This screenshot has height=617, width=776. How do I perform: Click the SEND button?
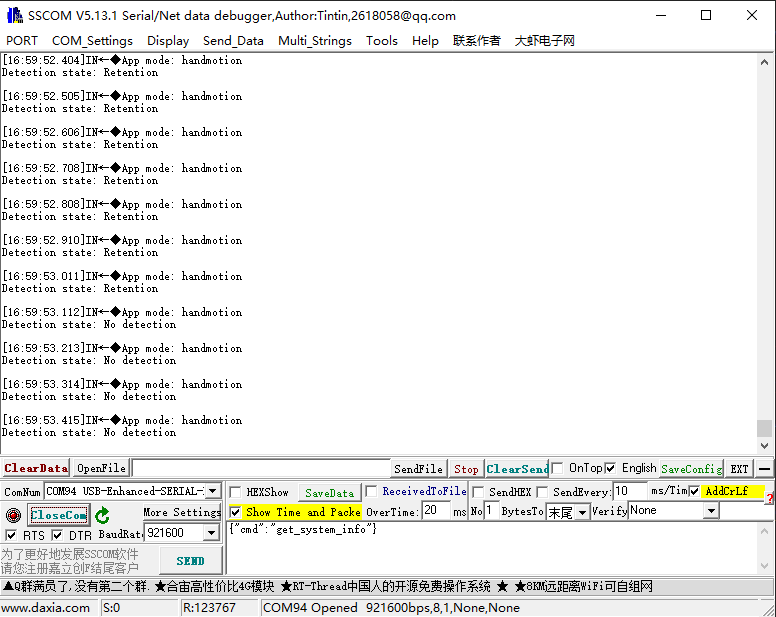(190, 561)
